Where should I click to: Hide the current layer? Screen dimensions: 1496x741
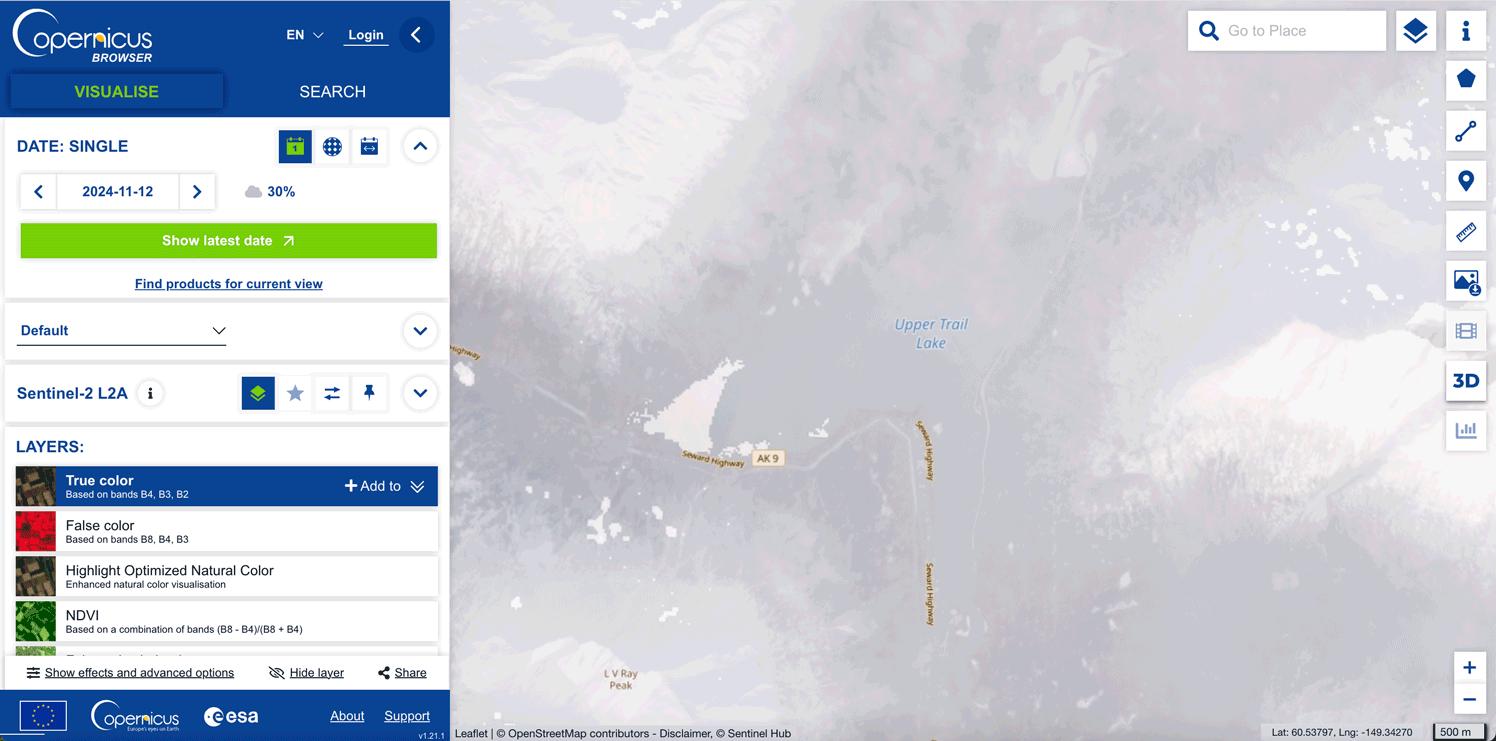307,673
